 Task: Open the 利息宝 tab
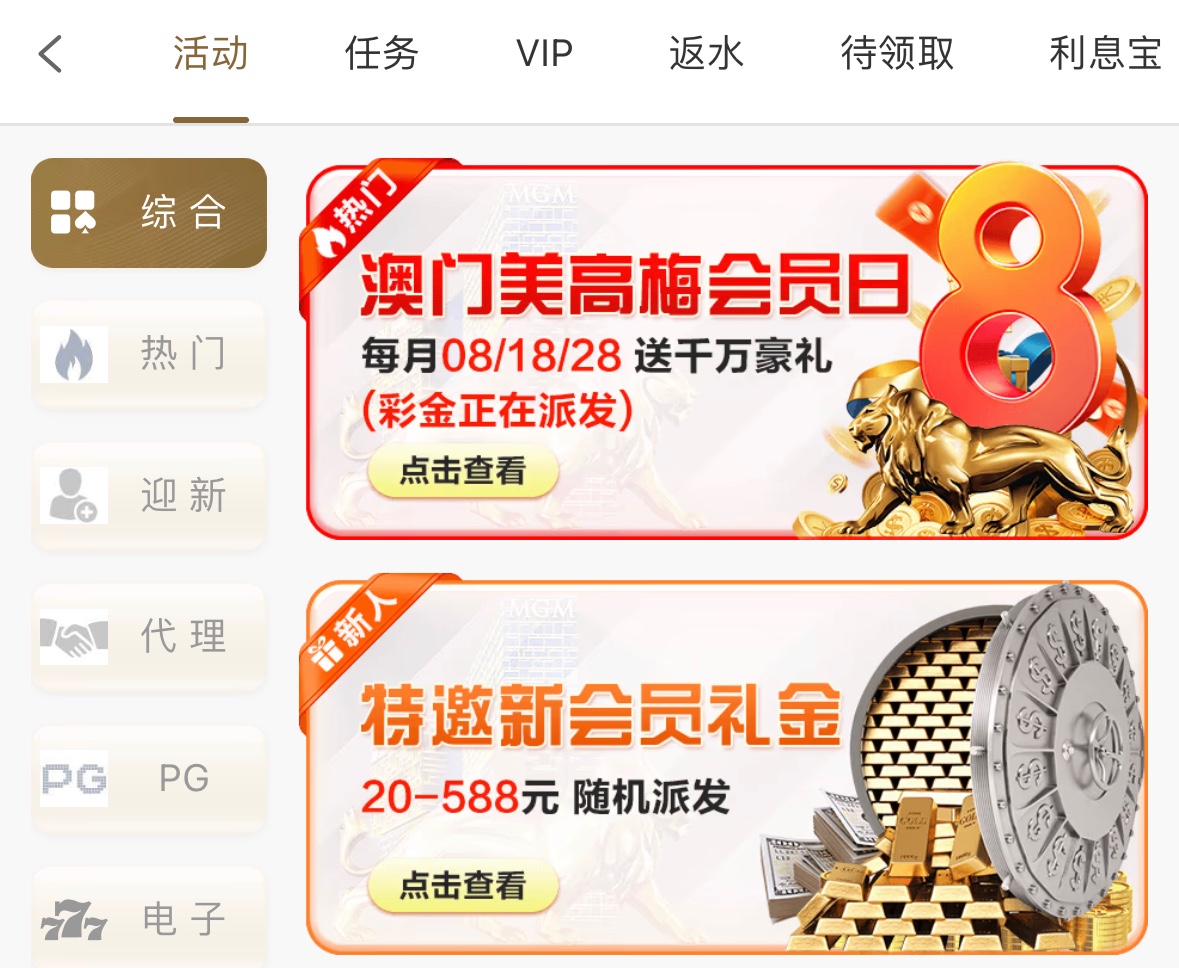coord(1105,54)
